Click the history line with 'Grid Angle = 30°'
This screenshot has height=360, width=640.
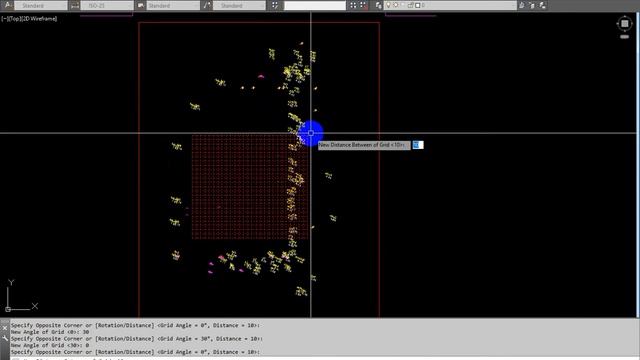137,338
